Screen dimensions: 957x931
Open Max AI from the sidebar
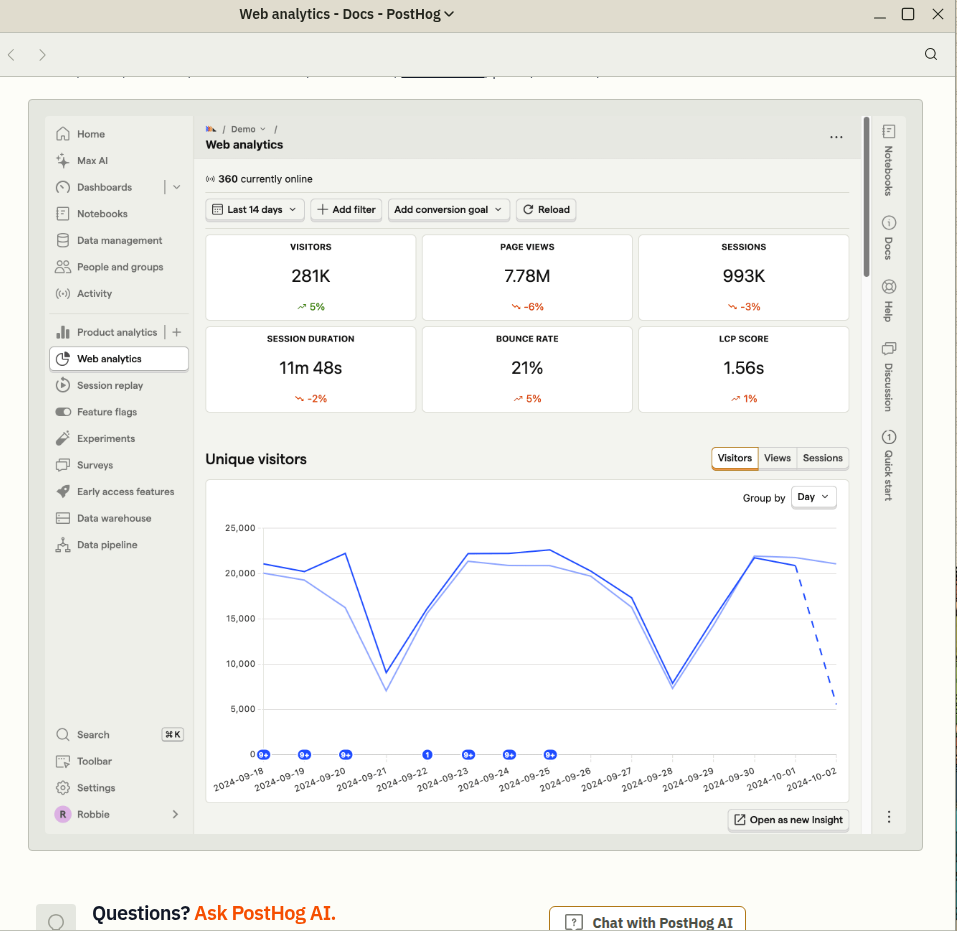pyautogui.click(x=92, y=161)
